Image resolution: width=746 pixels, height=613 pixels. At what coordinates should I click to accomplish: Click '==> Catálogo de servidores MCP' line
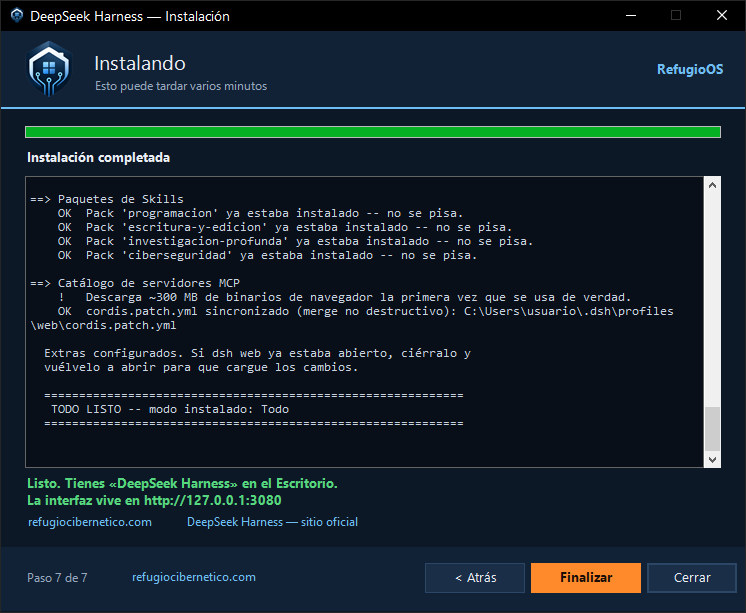(x=135, y=283)
